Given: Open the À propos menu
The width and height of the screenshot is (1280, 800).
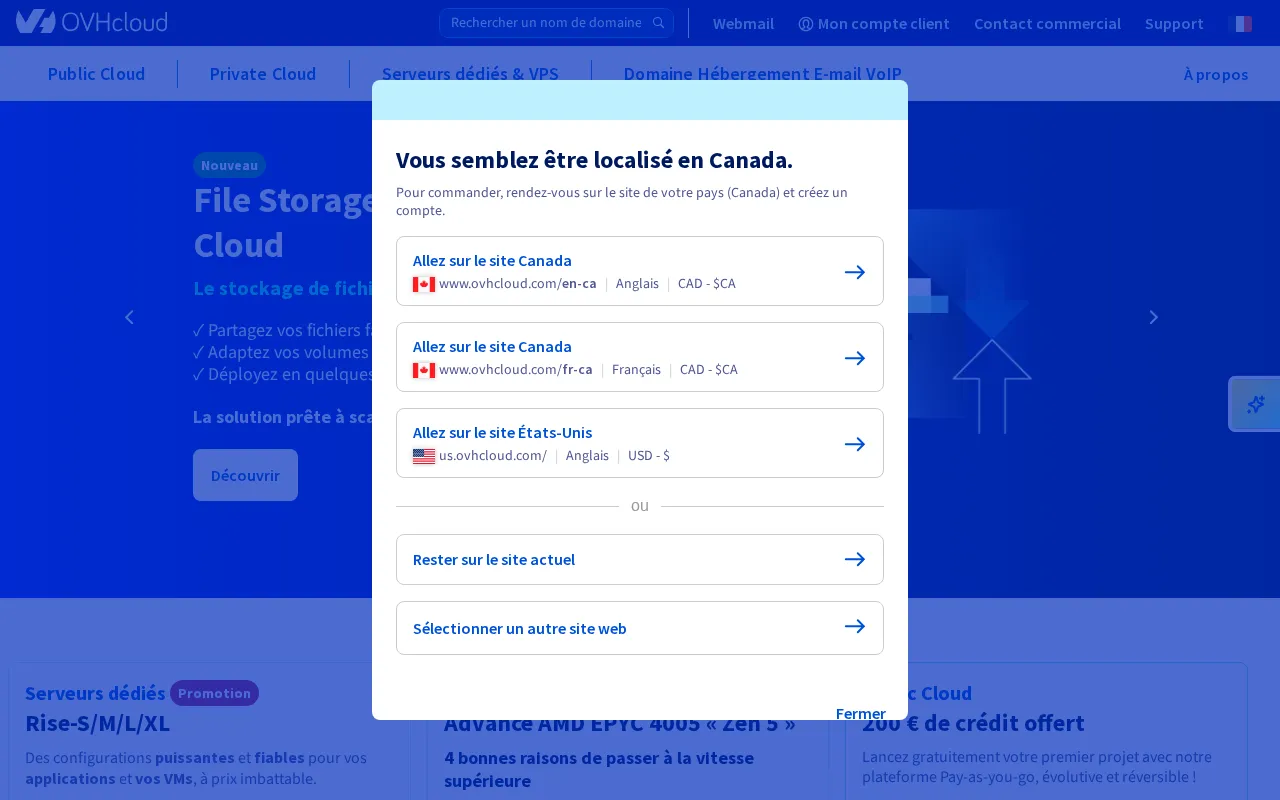Looking at the screenshot, I should pyautogui.click(x=1216, y=74).
